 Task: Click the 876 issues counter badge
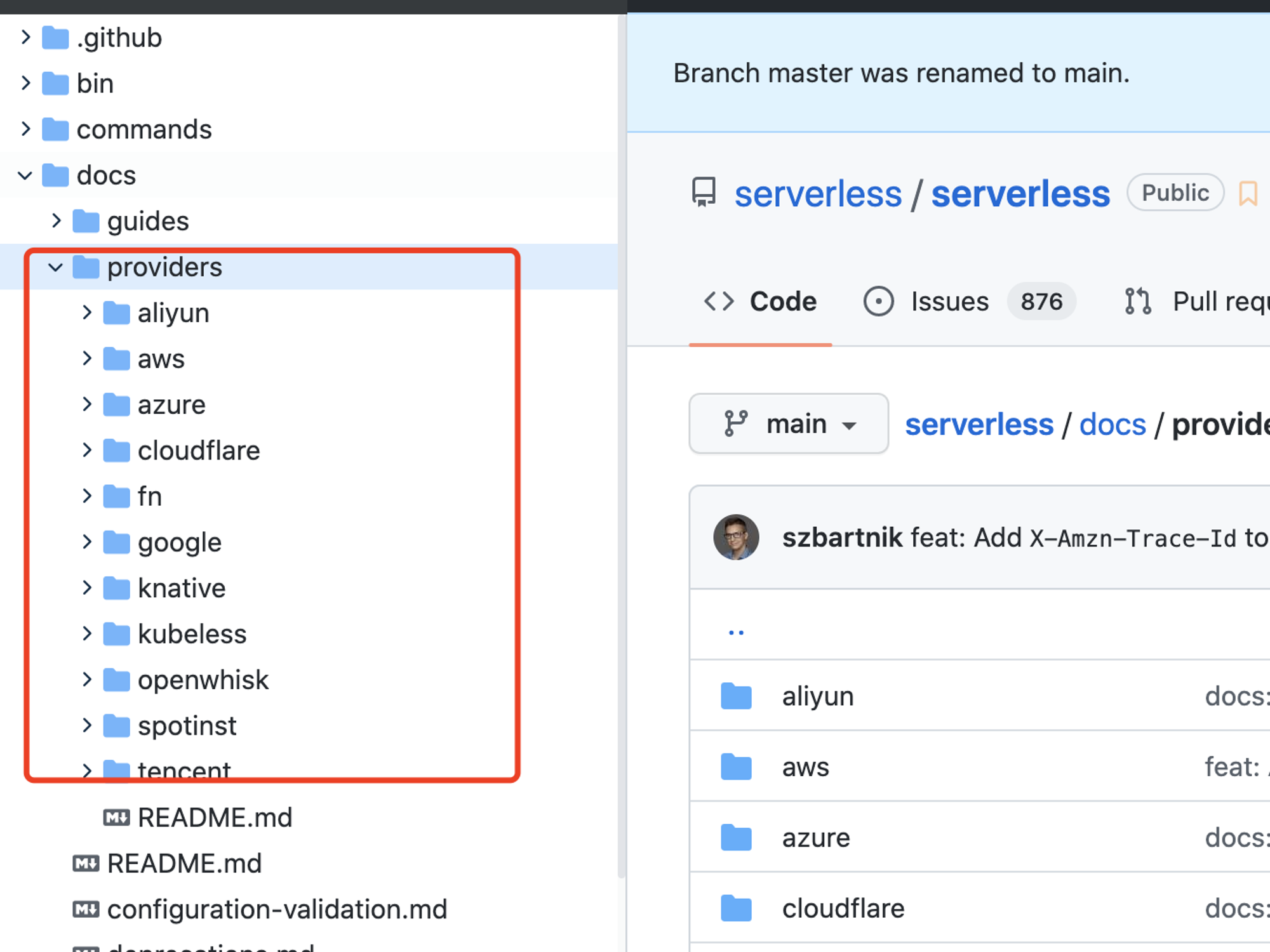coord(1041,301)
